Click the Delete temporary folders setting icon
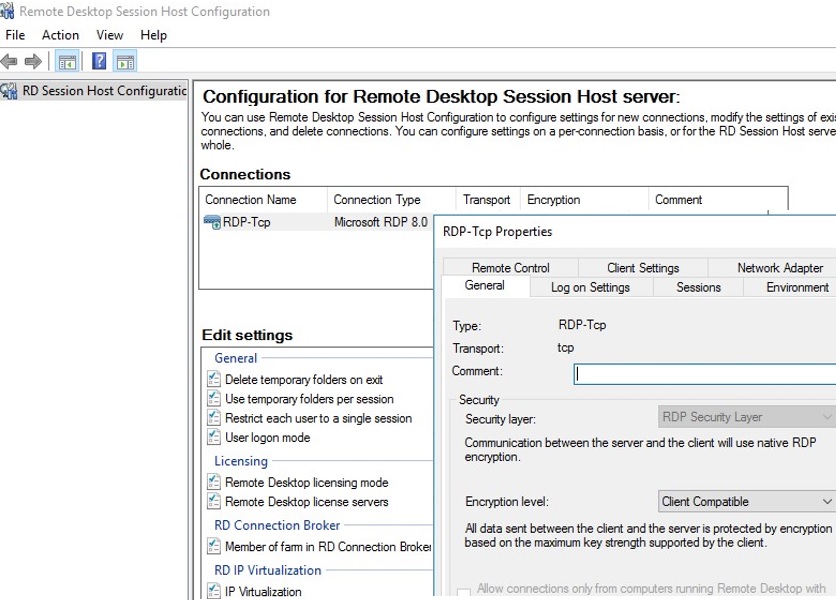 coord(214,380)
